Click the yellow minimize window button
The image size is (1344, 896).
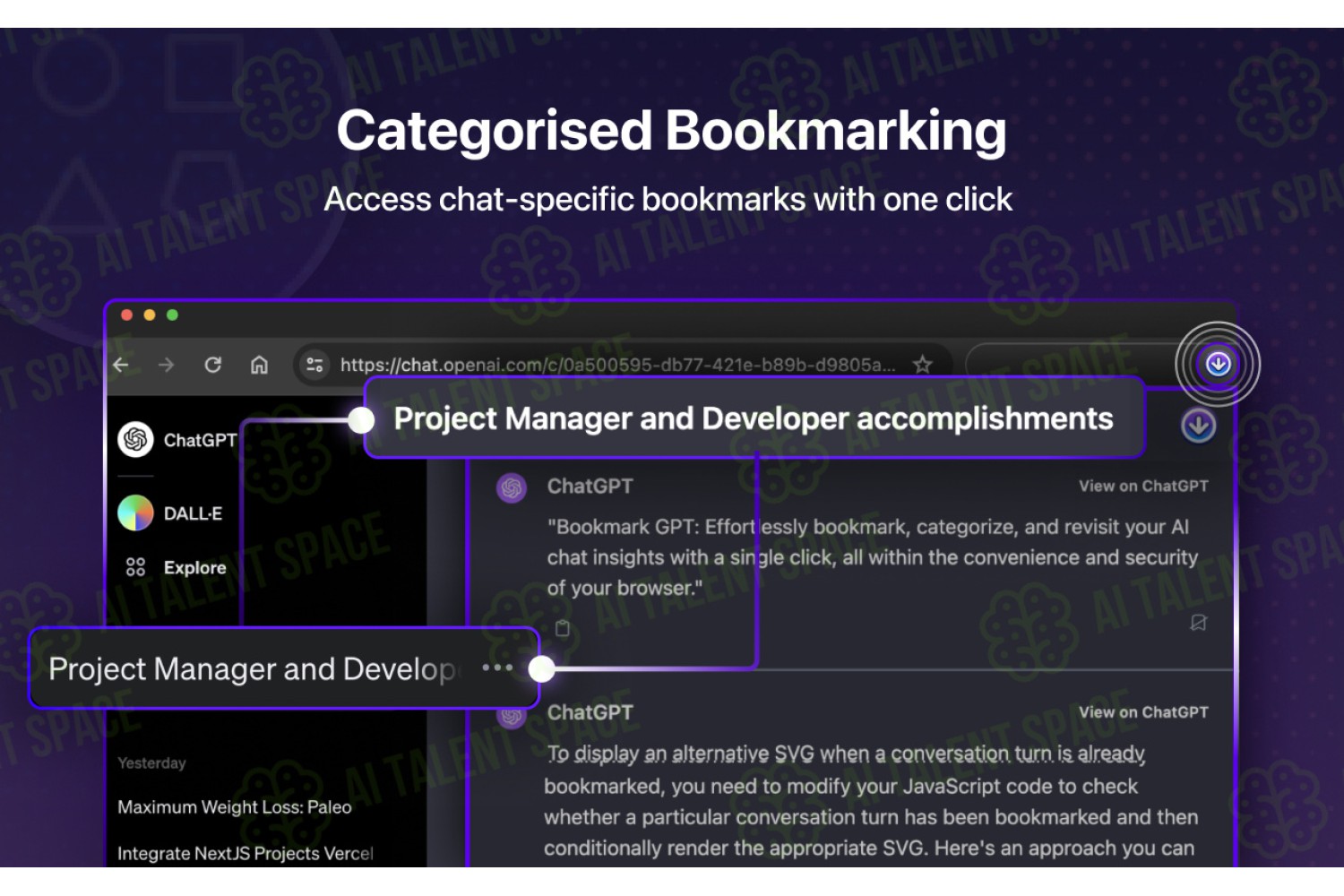click(x=150, y=314)
